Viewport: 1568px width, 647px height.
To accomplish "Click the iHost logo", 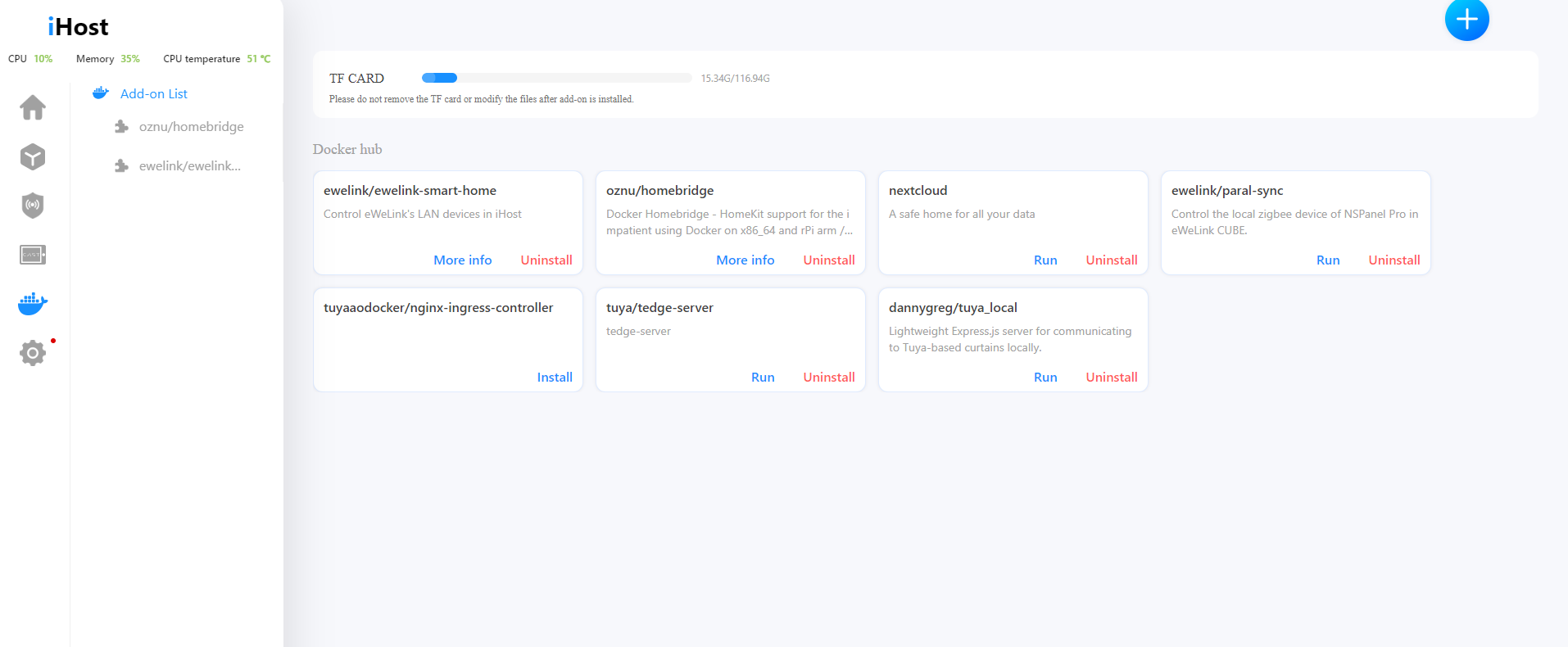I will pyautogui.click(x=78, y=27).
